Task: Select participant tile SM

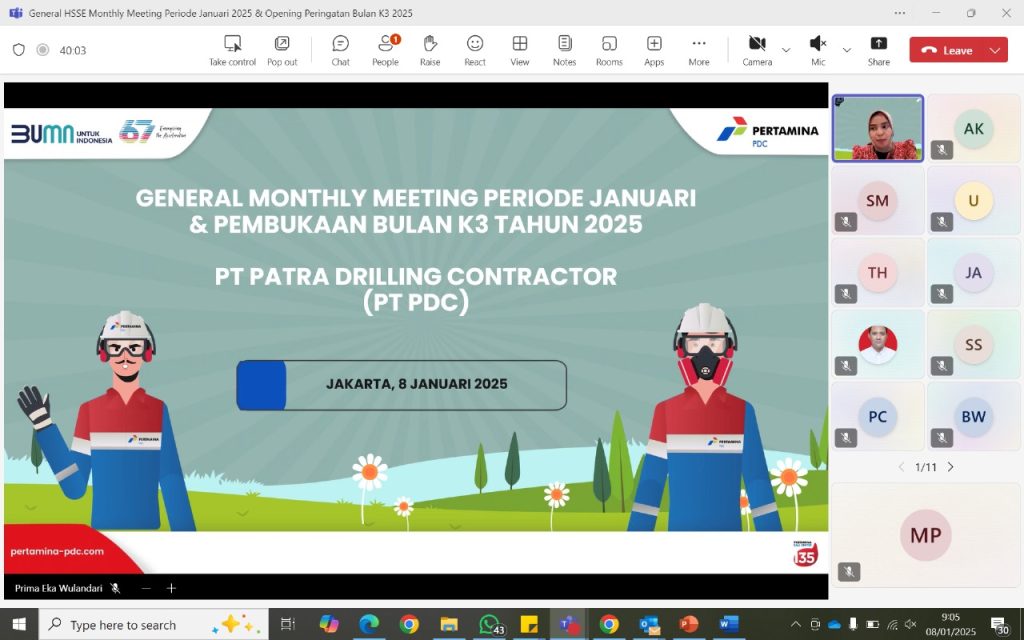Action: [x=878, y=200]
